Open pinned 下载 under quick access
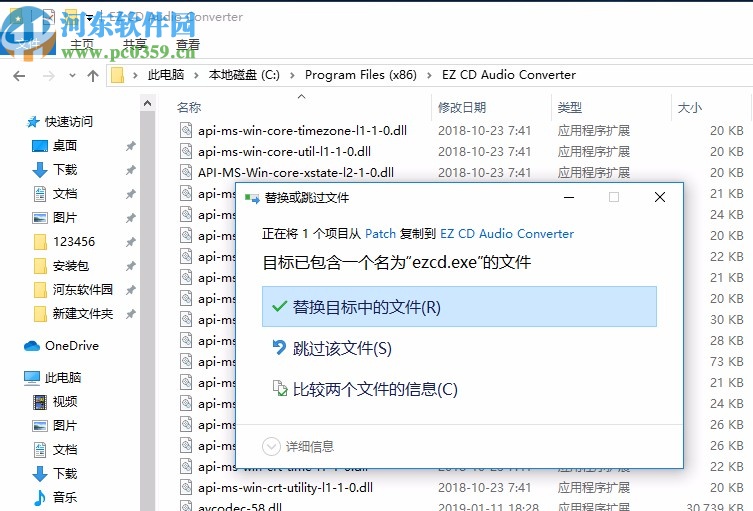The height and width of the screenshot is (511, 753). [65, 170]
